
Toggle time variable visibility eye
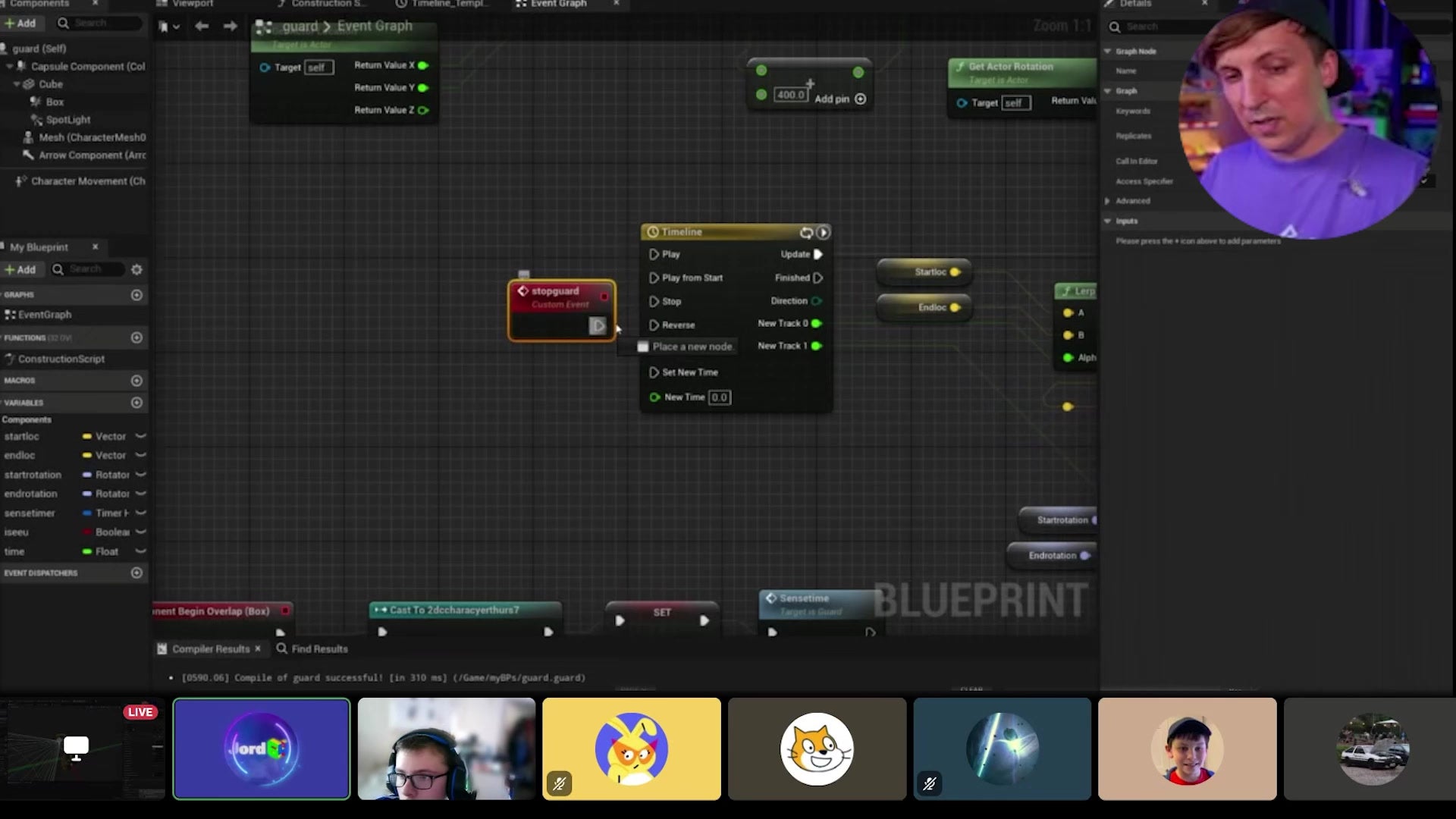pyautogui.click(x=140, y=551)
